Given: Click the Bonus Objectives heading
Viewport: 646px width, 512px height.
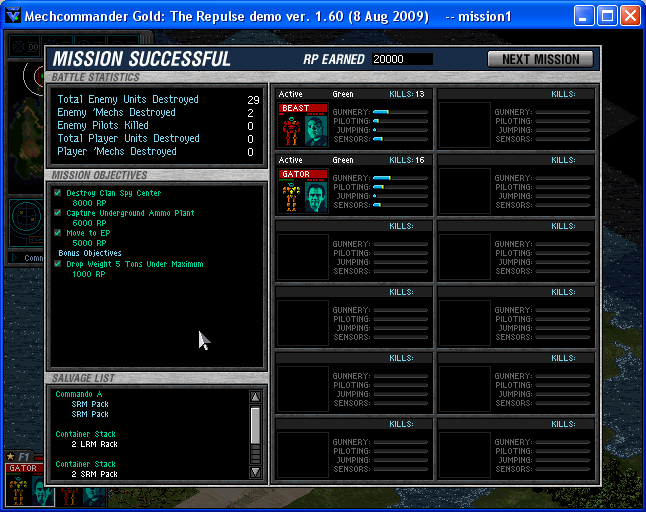Looking at the screenshot, I should click(90, 253).
